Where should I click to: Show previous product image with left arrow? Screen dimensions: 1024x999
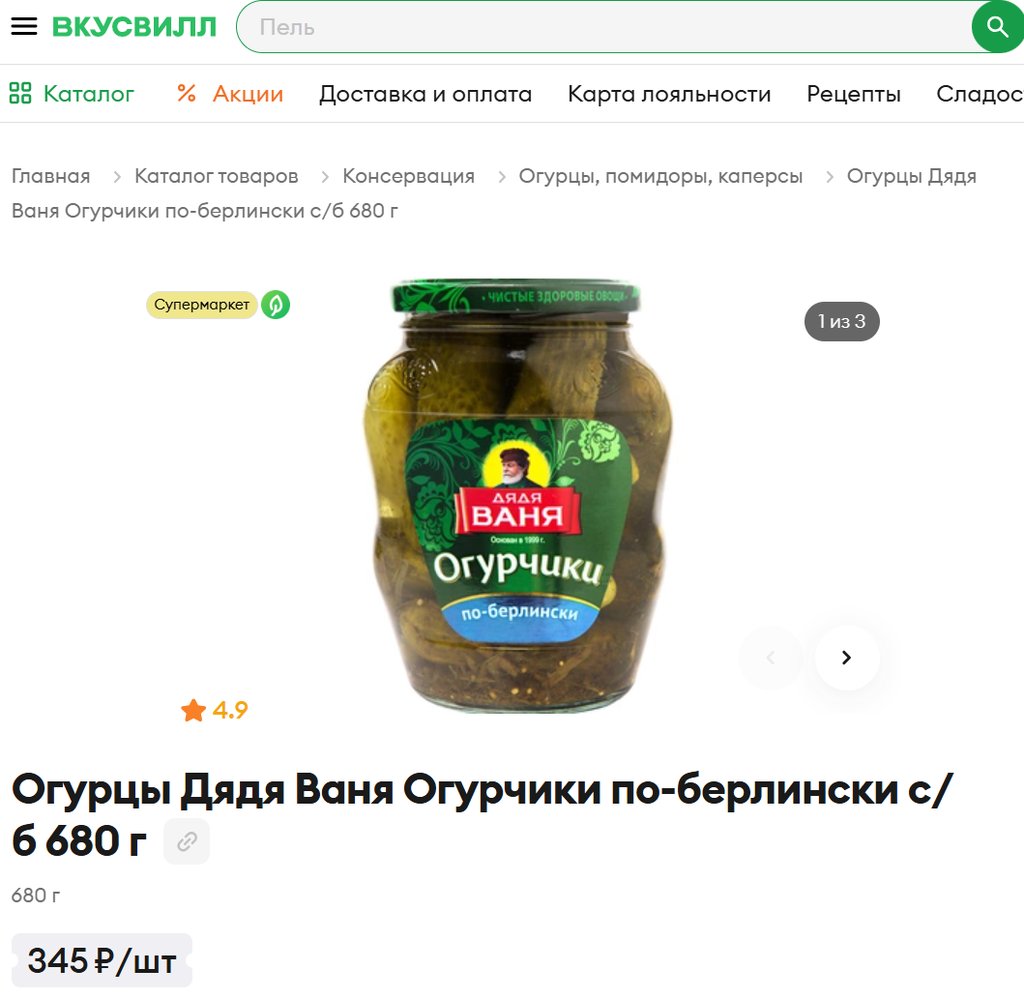click(771, 658)
